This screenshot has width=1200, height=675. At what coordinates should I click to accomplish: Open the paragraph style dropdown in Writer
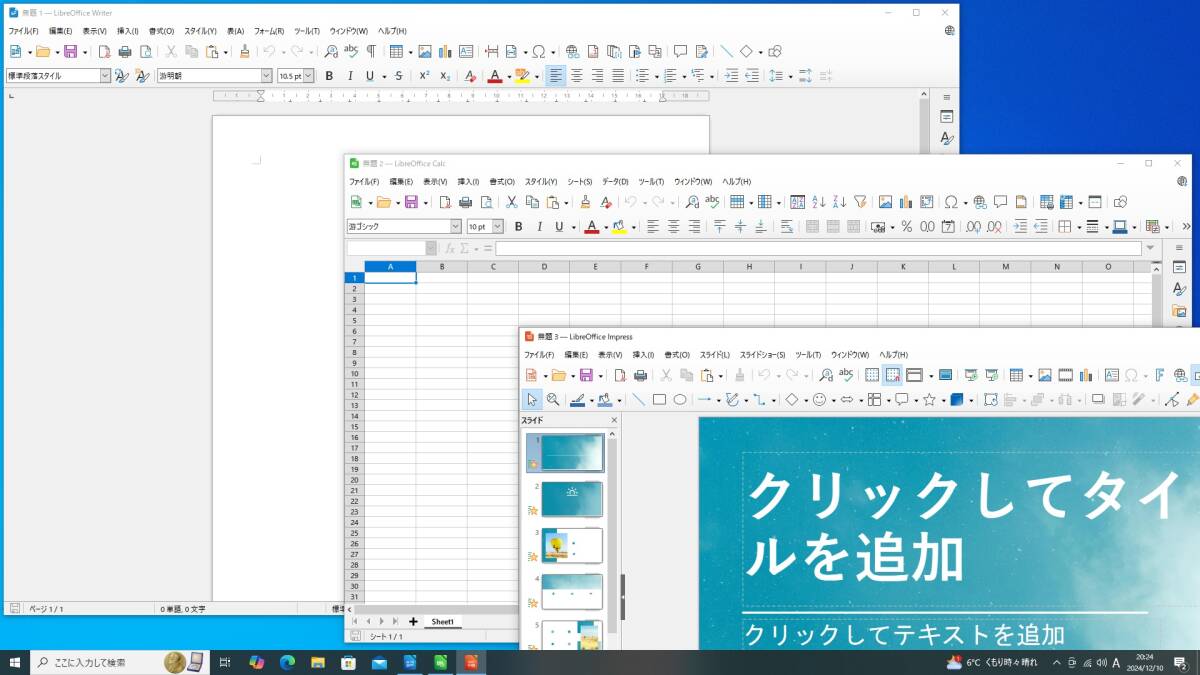pyautogui.click(x=105, y=76)
